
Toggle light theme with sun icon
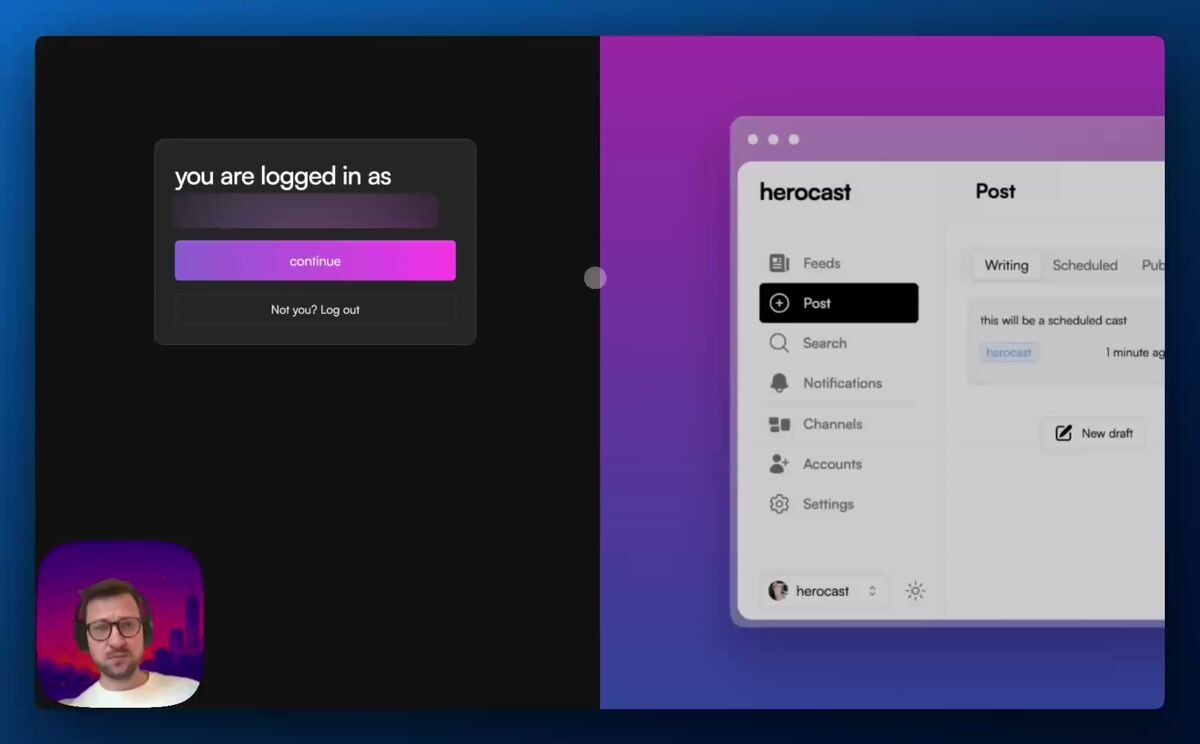[x=915, y=591]
